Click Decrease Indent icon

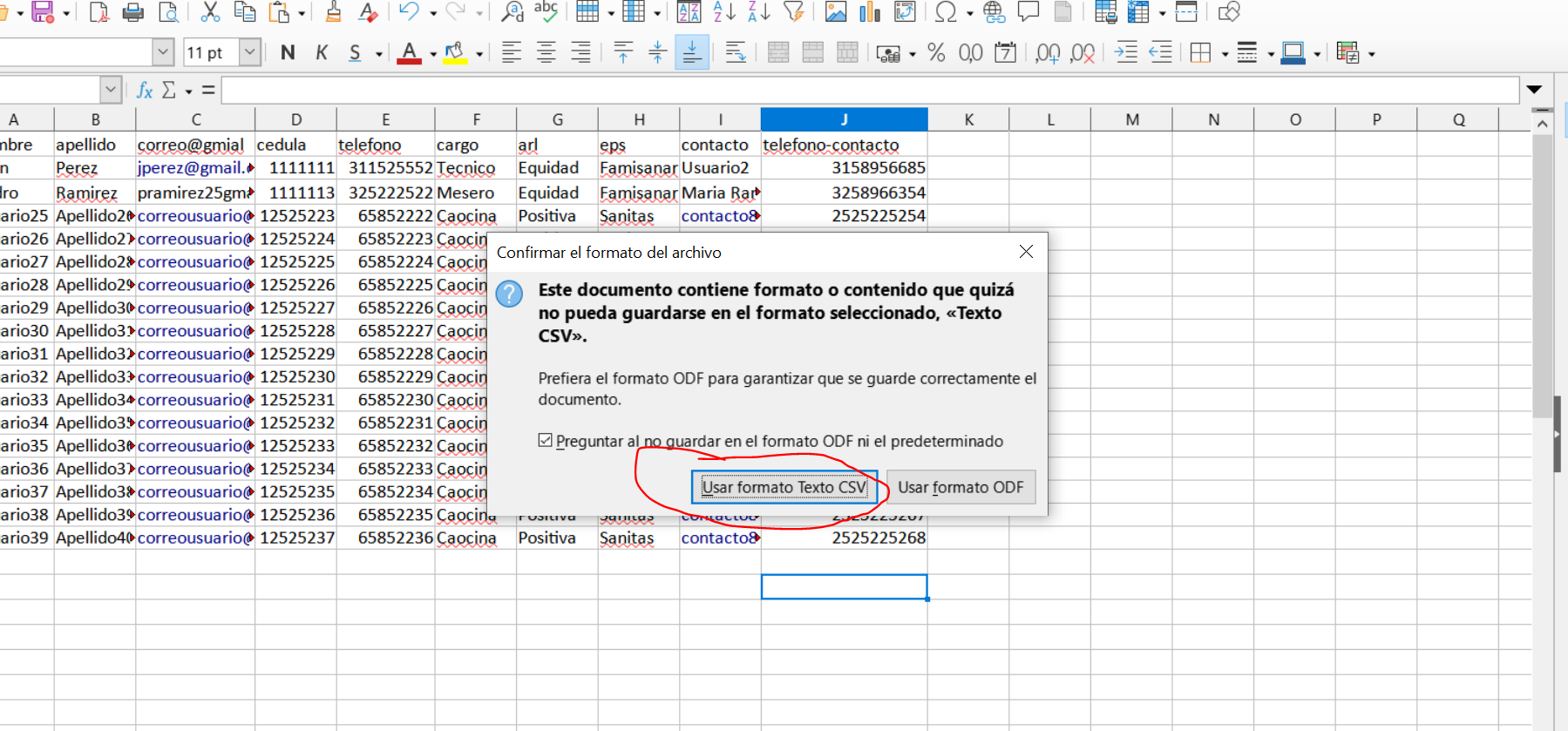click(1160, 53)
